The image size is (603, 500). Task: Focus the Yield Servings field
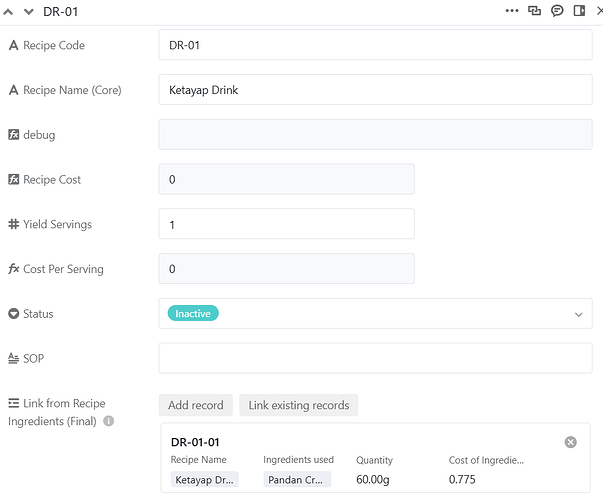tap(286, 224)
